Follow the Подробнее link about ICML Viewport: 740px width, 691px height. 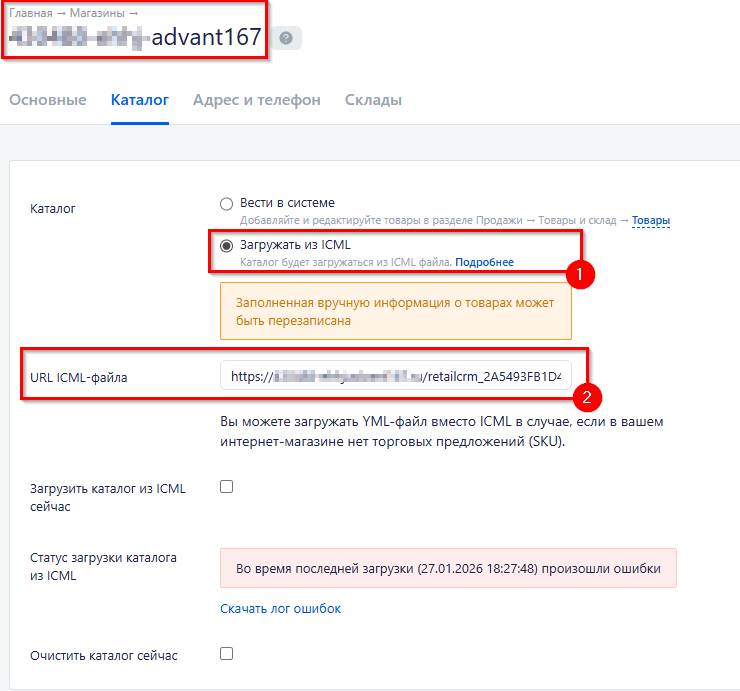pos(484,262)
